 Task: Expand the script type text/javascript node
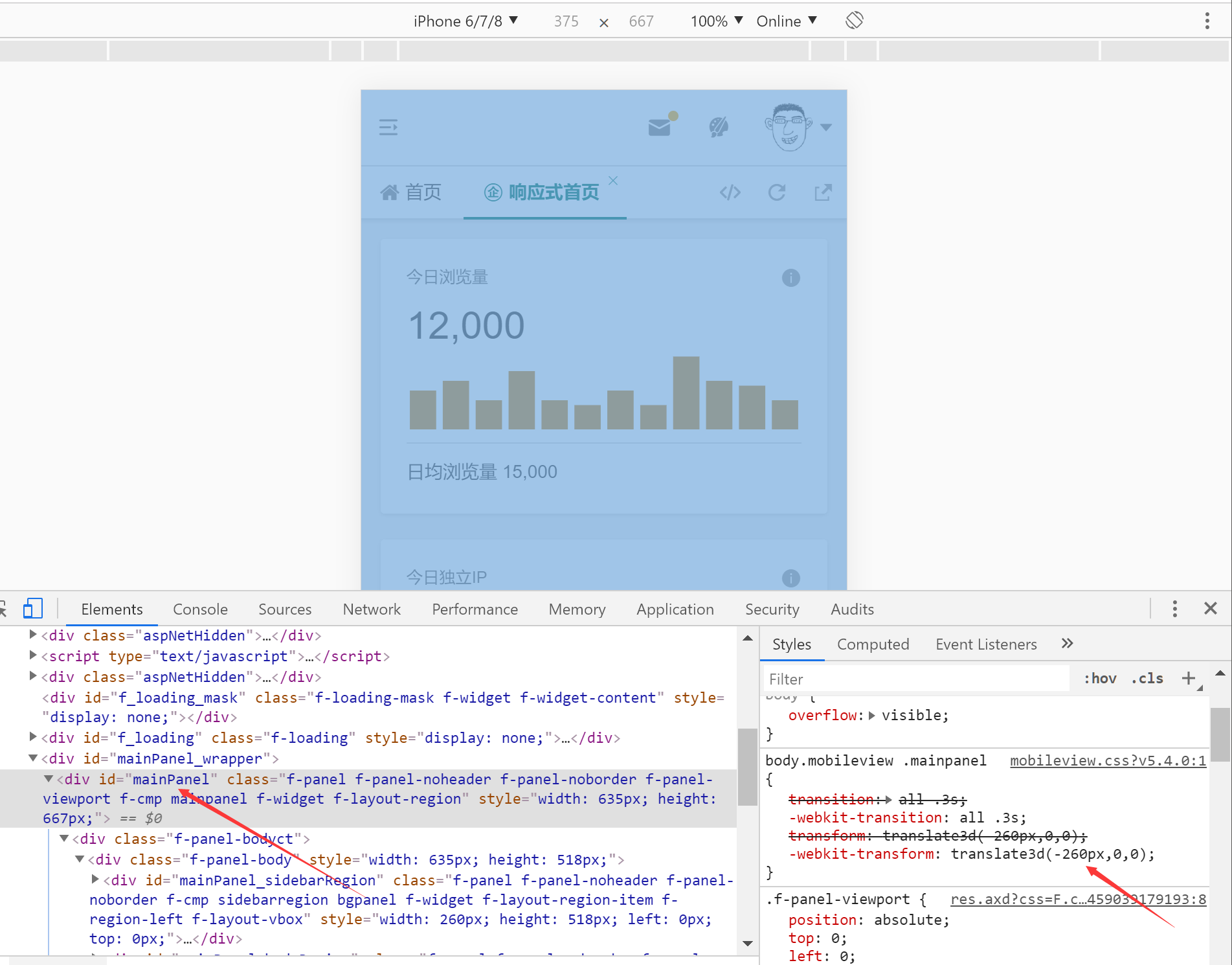coord(33,655)
